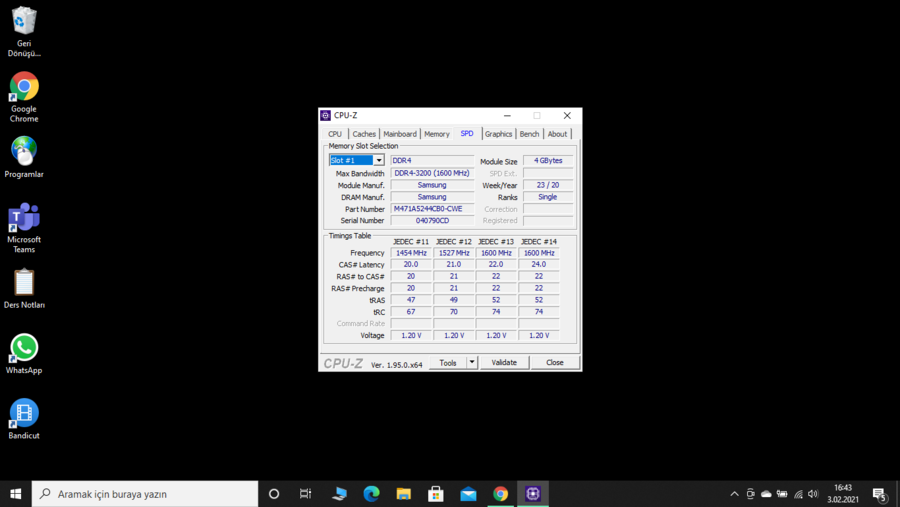This screenshot has width=900, height=507.
Task: Switch to the Memory tab
Action: click(437, 134)
